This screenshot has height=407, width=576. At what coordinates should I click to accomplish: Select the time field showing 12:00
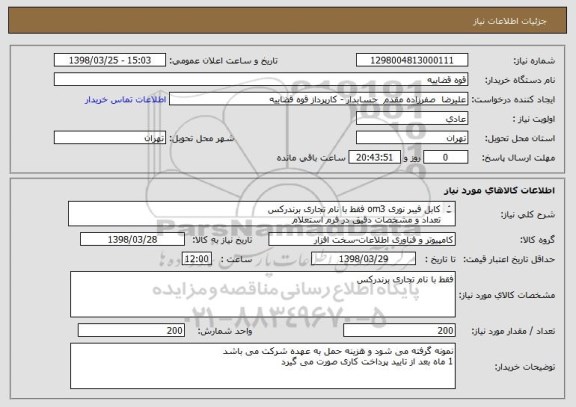tap(197, 259)
